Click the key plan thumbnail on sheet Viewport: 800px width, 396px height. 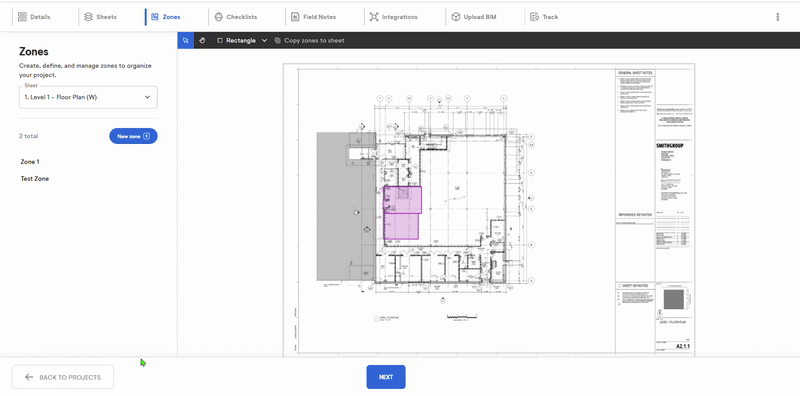(x=673, y=300)
